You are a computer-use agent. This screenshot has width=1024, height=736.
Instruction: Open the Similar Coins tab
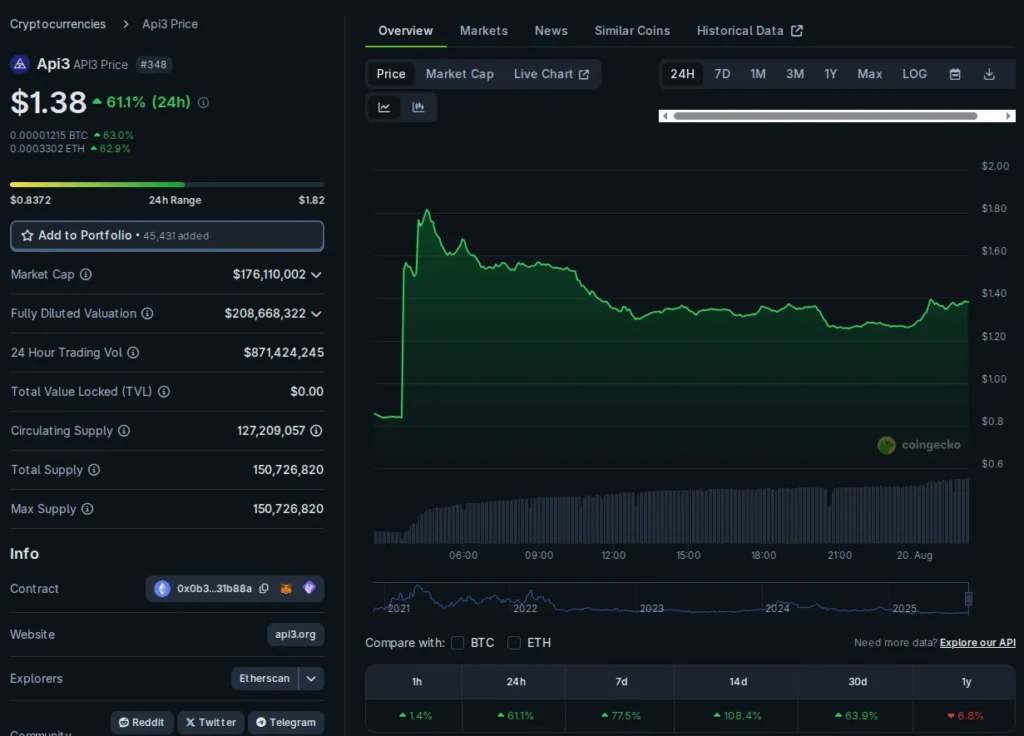coord(632,31)
